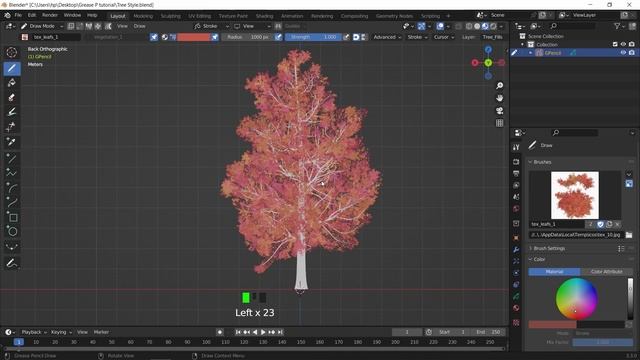Switch to the Sculpting workspace tab

click(x=171, y=16)
